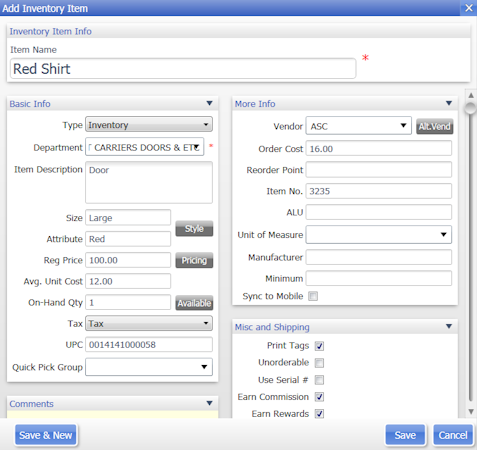Open the Type dropdown

click(149, 124)
